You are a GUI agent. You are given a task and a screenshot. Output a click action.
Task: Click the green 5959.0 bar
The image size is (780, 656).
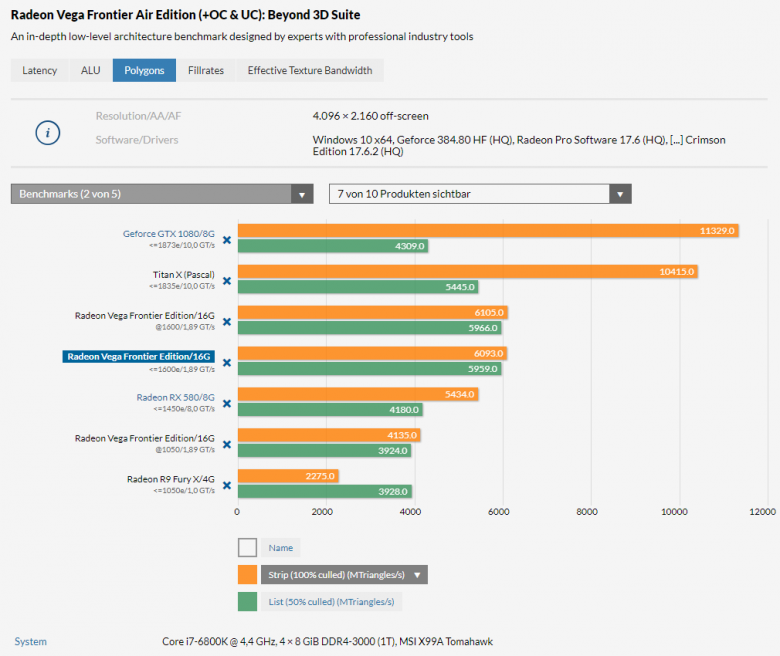coord(370,369)
